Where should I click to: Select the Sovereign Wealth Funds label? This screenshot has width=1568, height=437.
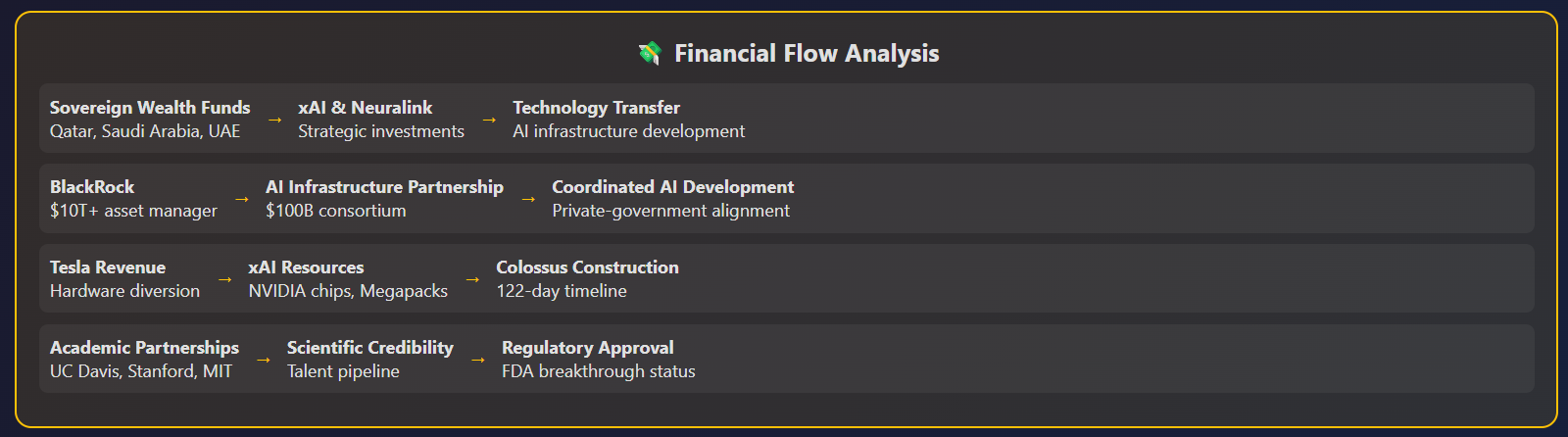tap(150, 108)
